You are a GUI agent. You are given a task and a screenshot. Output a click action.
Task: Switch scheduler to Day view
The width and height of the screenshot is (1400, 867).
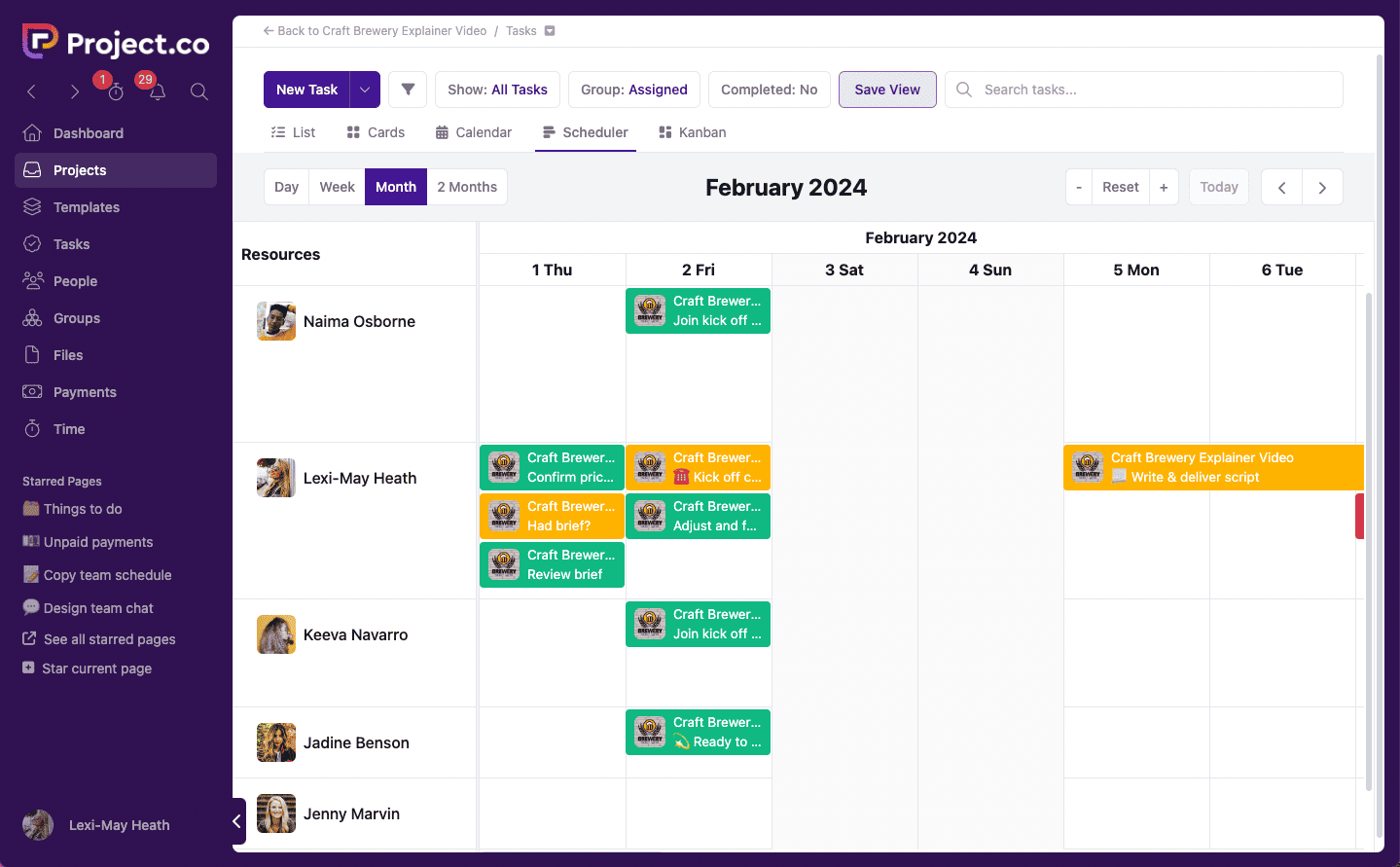pyautogui.click(x=286, y=186)
